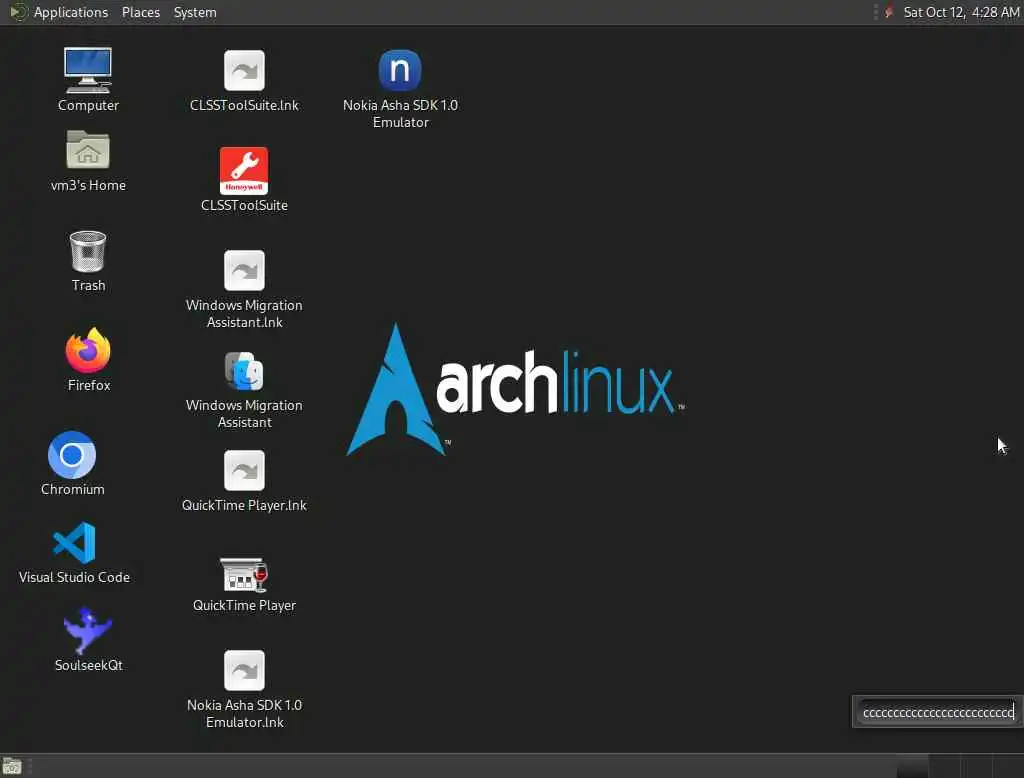Select CLSSToolSuite.lnk shortcut icon
The width and height of the screenshot is (1024, 778).
click(x=244, y=71)
